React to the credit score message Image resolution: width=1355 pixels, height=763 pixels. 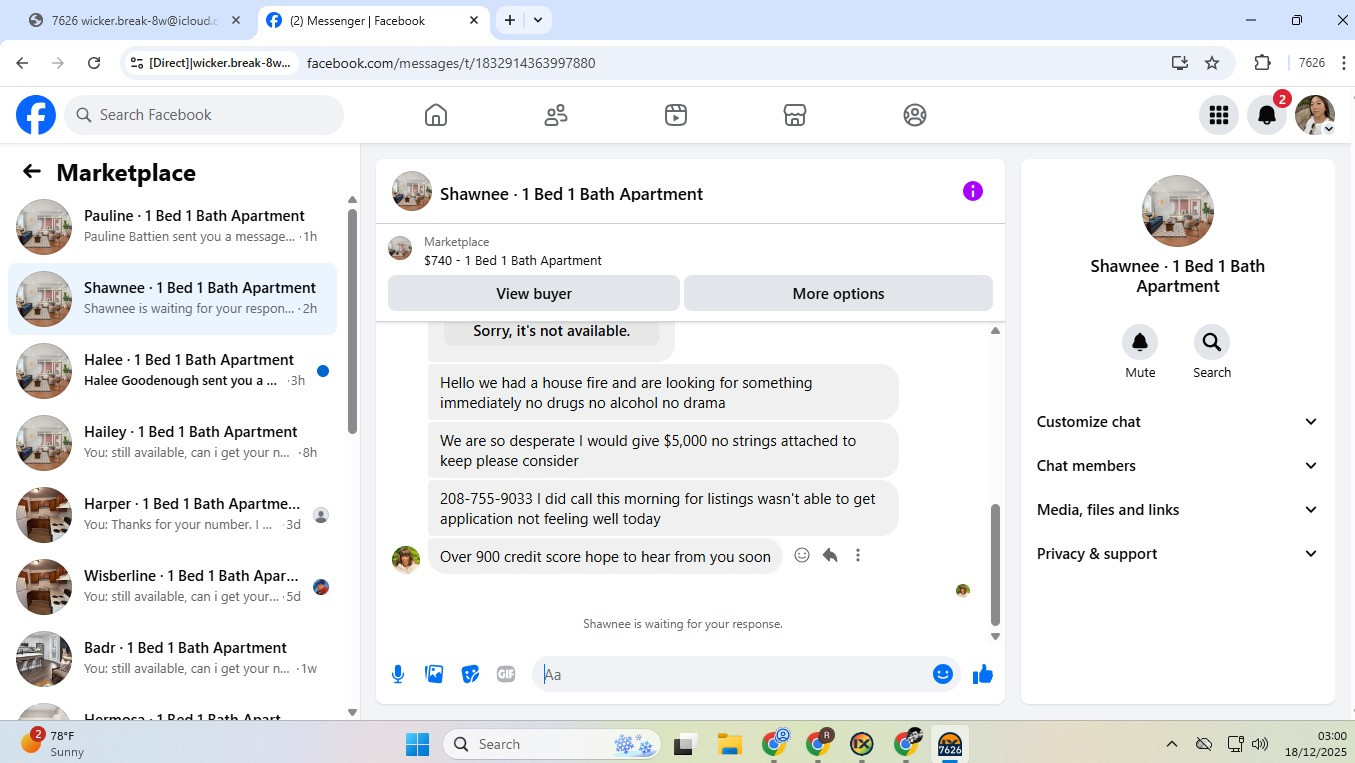(x=802, y=555)
